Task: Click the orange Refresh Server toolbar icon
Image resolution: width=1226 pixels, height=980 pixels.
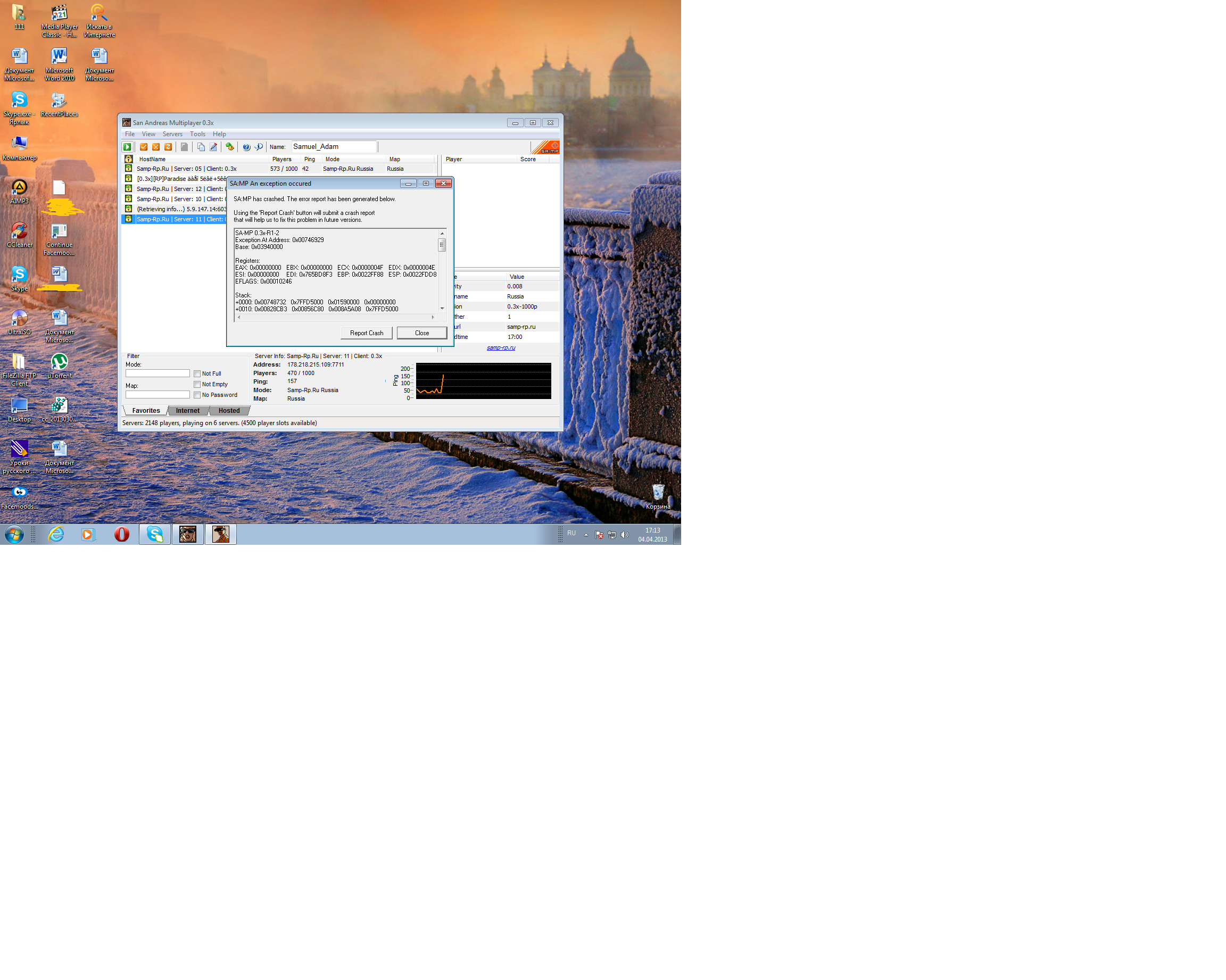Action: coord(168,147)
